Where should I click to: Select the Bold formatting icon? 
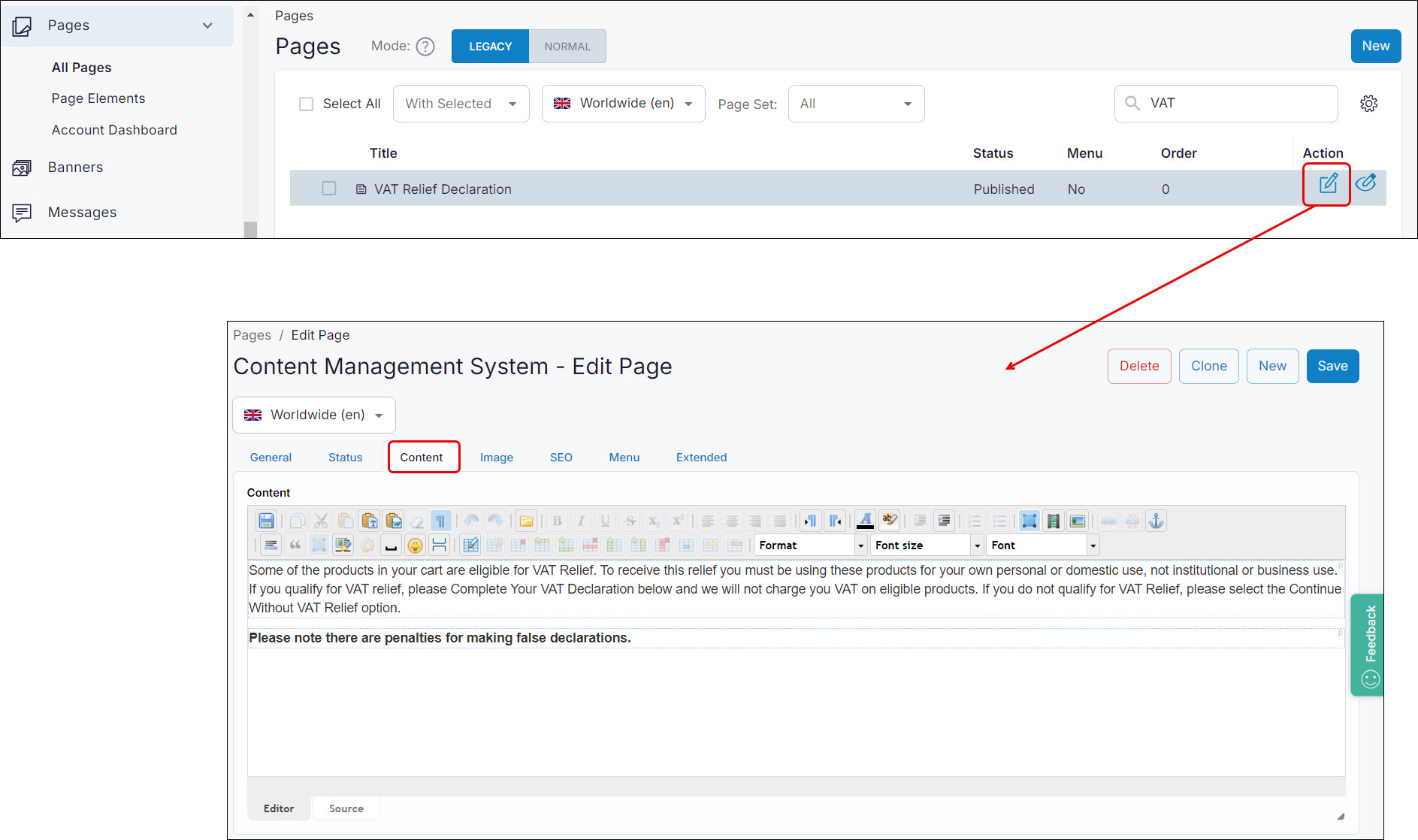557,521
